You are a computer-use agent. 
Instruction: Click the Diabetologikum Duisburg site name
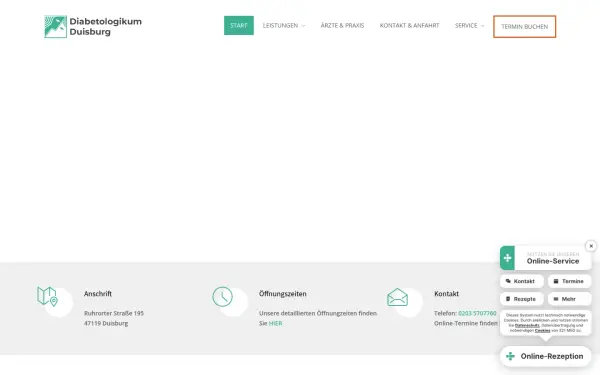(106, 26)
